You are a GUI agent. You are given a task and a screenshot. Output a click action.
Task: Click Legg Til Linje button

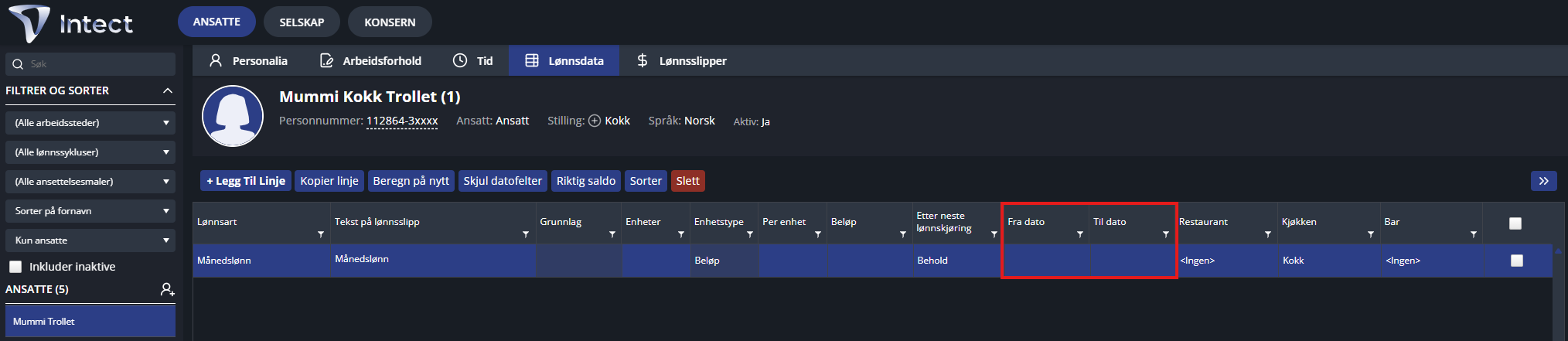pyautogui.click(x=246, y=181)
